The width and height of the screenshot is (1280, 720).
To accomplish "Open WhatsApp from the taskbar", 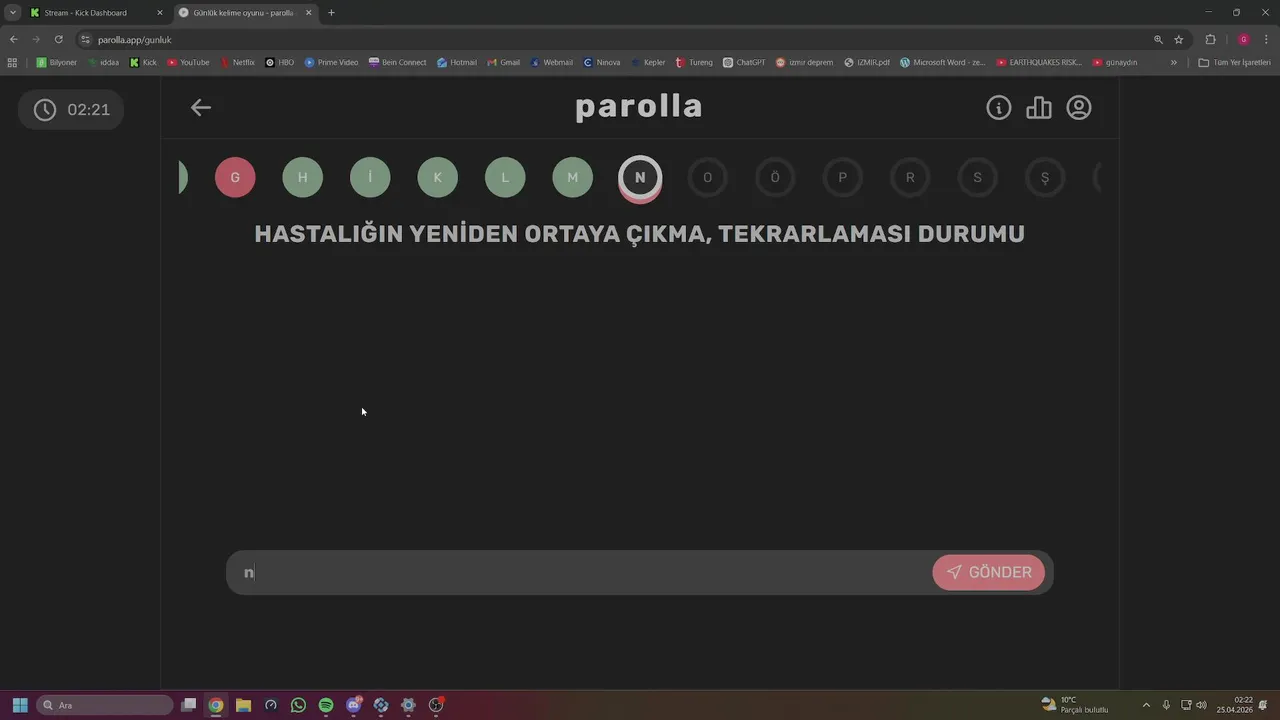I will tap(298, 705).
